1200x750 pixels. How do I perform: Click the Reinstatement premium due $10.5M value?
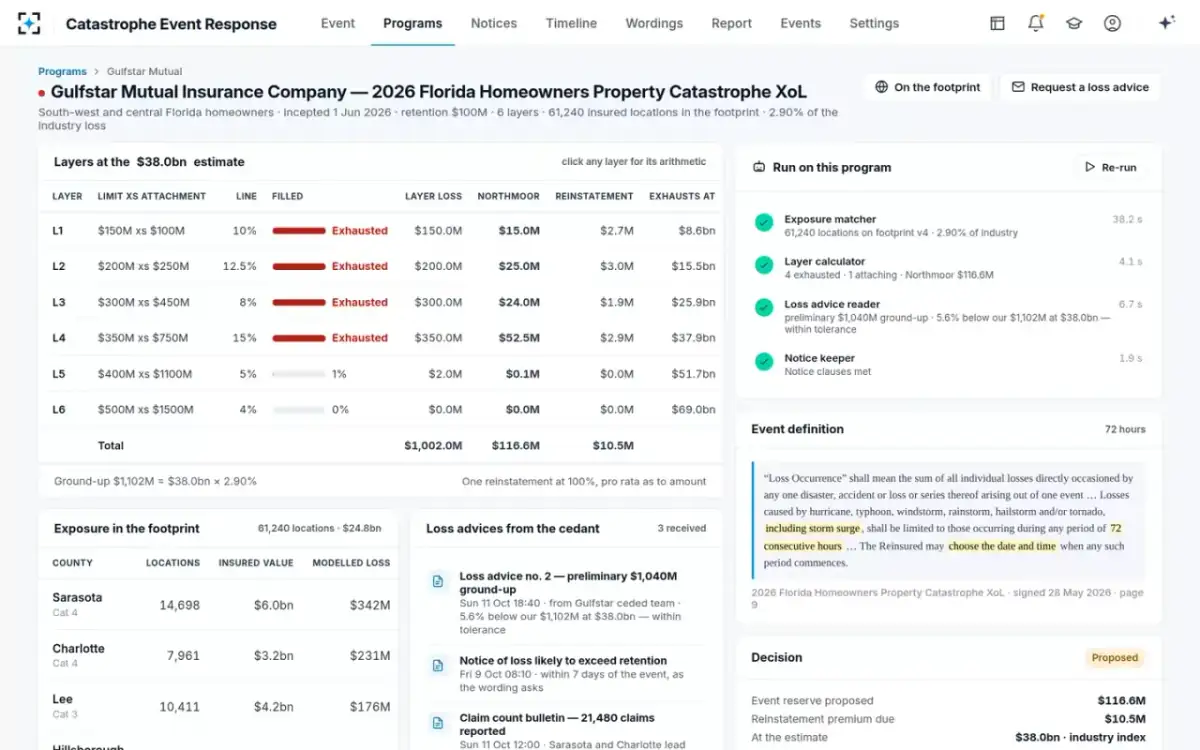[x=1125, y=719]
